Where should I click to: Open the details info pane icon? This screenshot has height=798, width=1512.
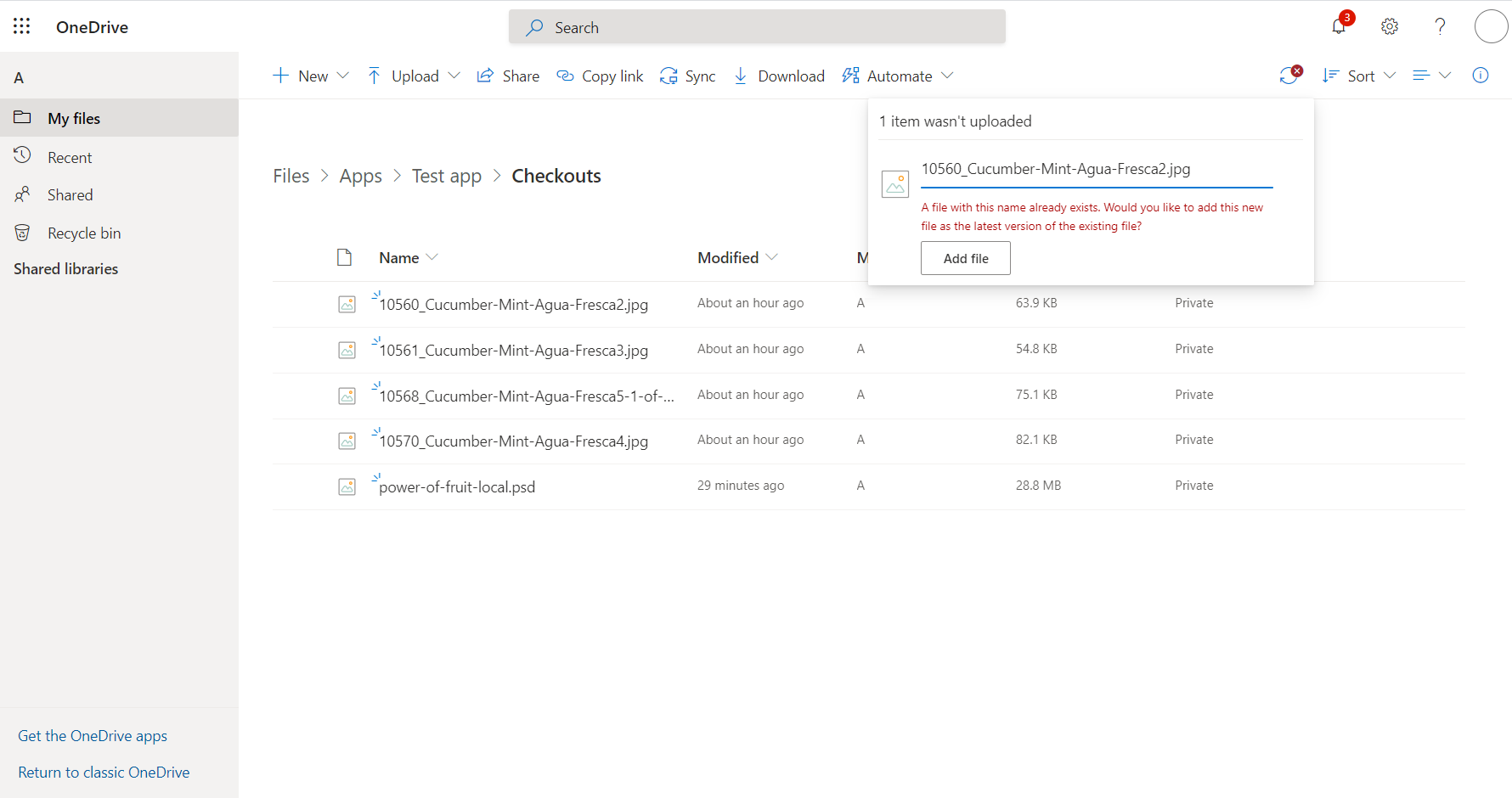pyautogui.click(x=1481, y=76)
